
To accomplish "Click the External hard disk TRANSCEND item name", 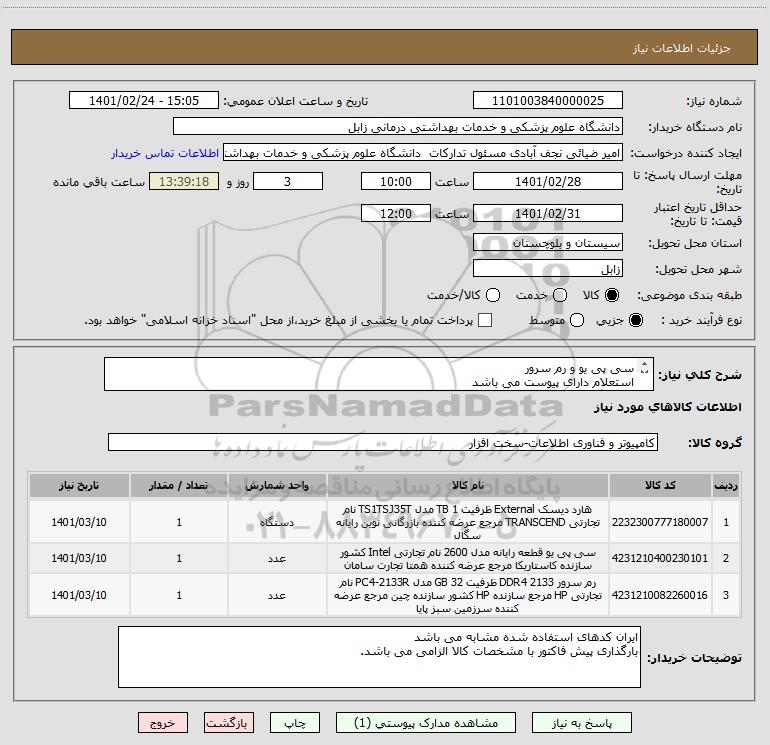I will click(468, 522).
